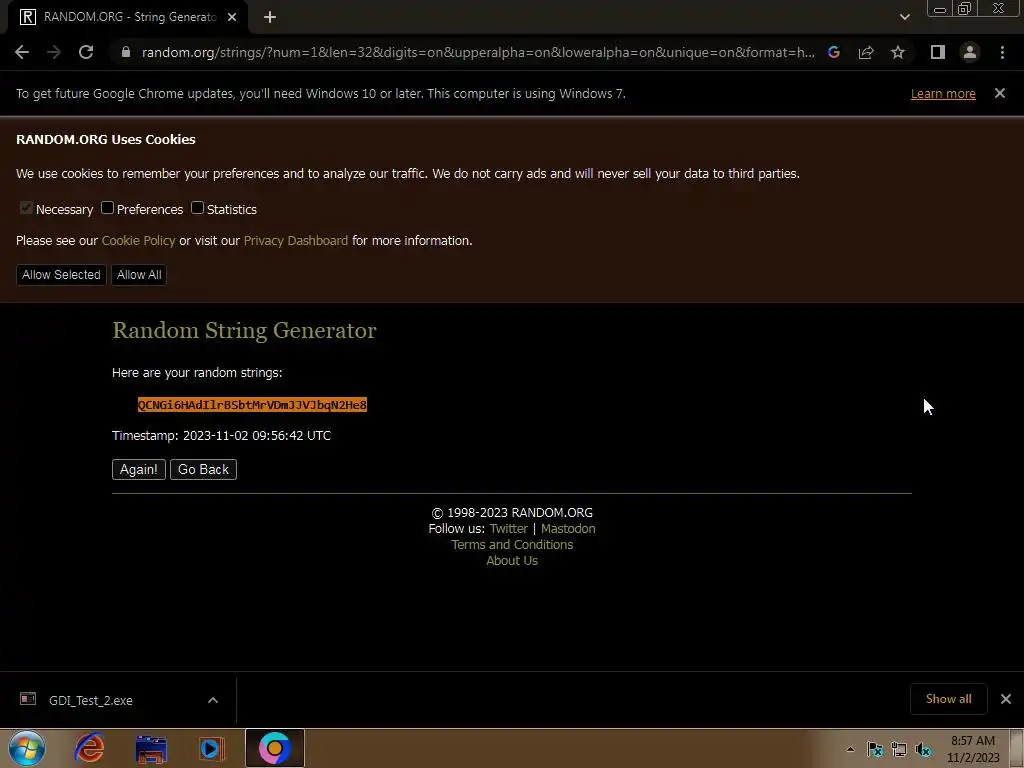
Task: Enable the Statistics cookies checkbox
Action: (197, 208)
